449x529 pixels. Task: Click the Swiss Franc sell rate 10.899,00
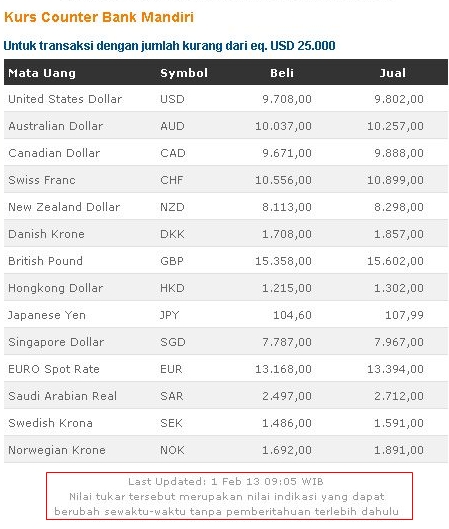click(x=395, y=180)
